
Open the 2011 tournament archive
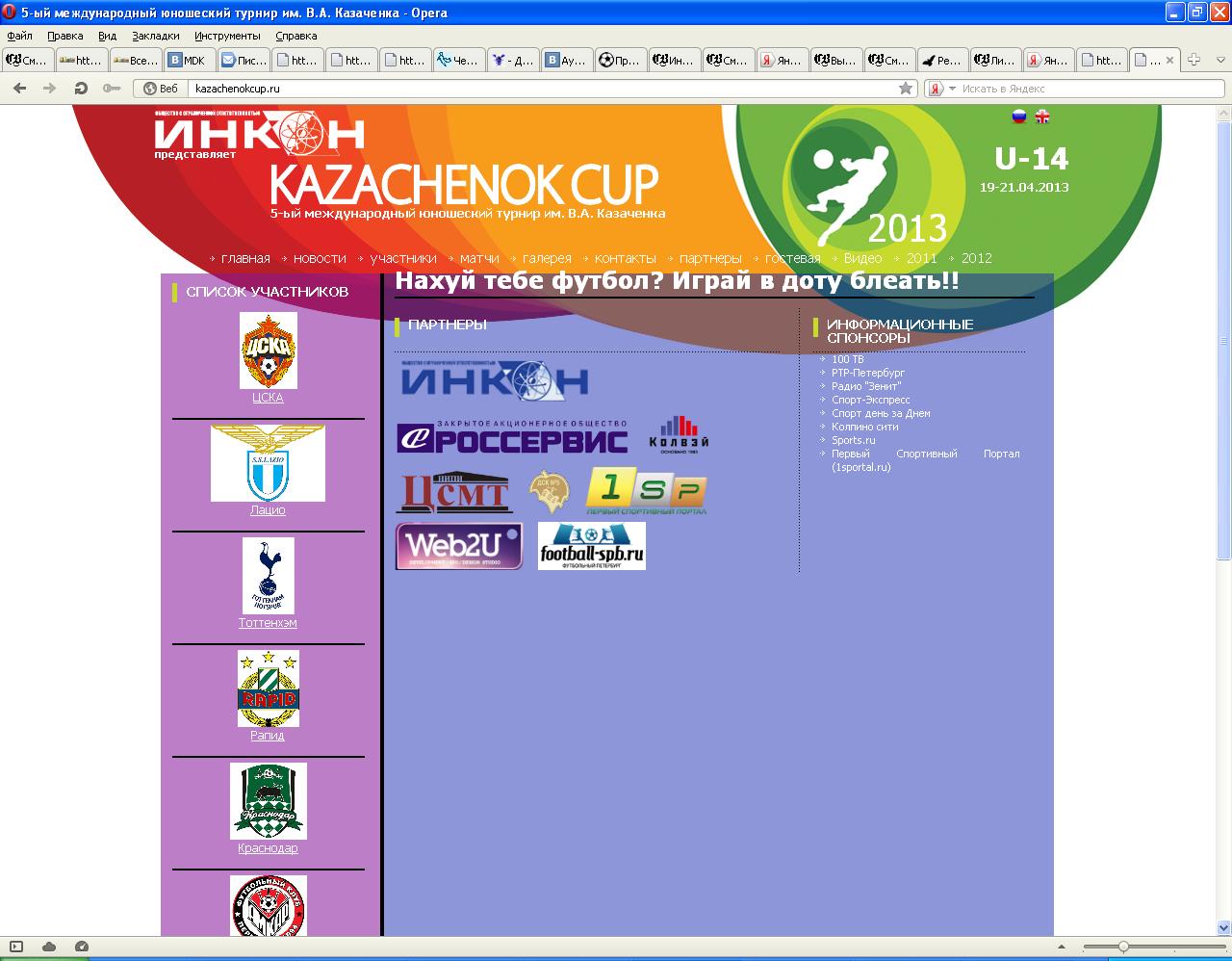tap(922, 258)
